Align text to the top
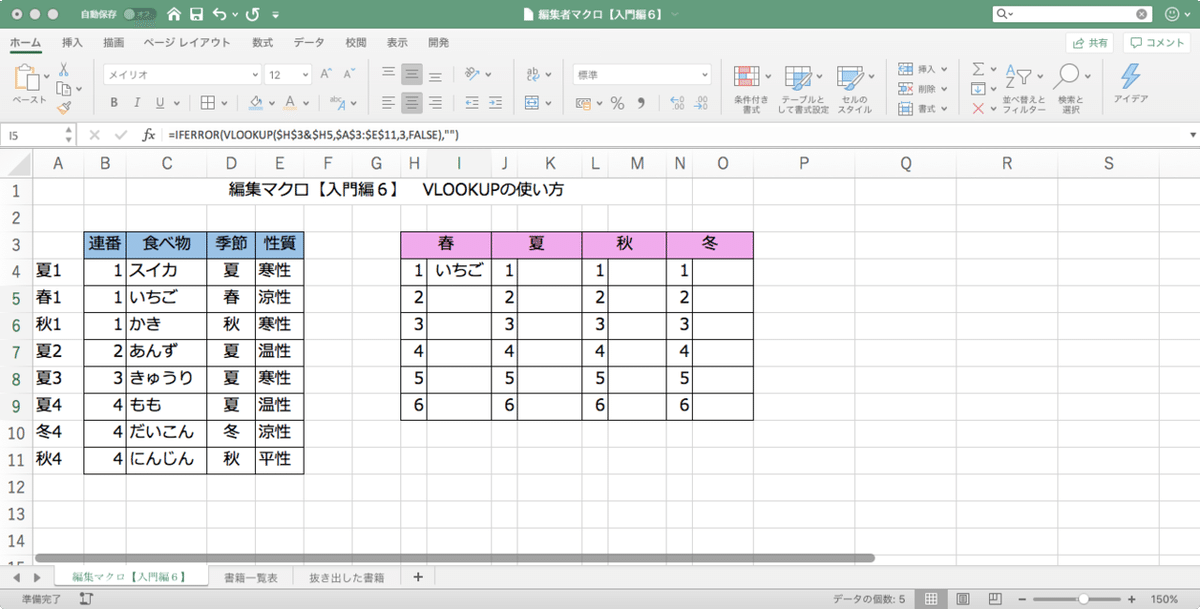The height and width of the screenshot is (609, 1200). (389, 74)
